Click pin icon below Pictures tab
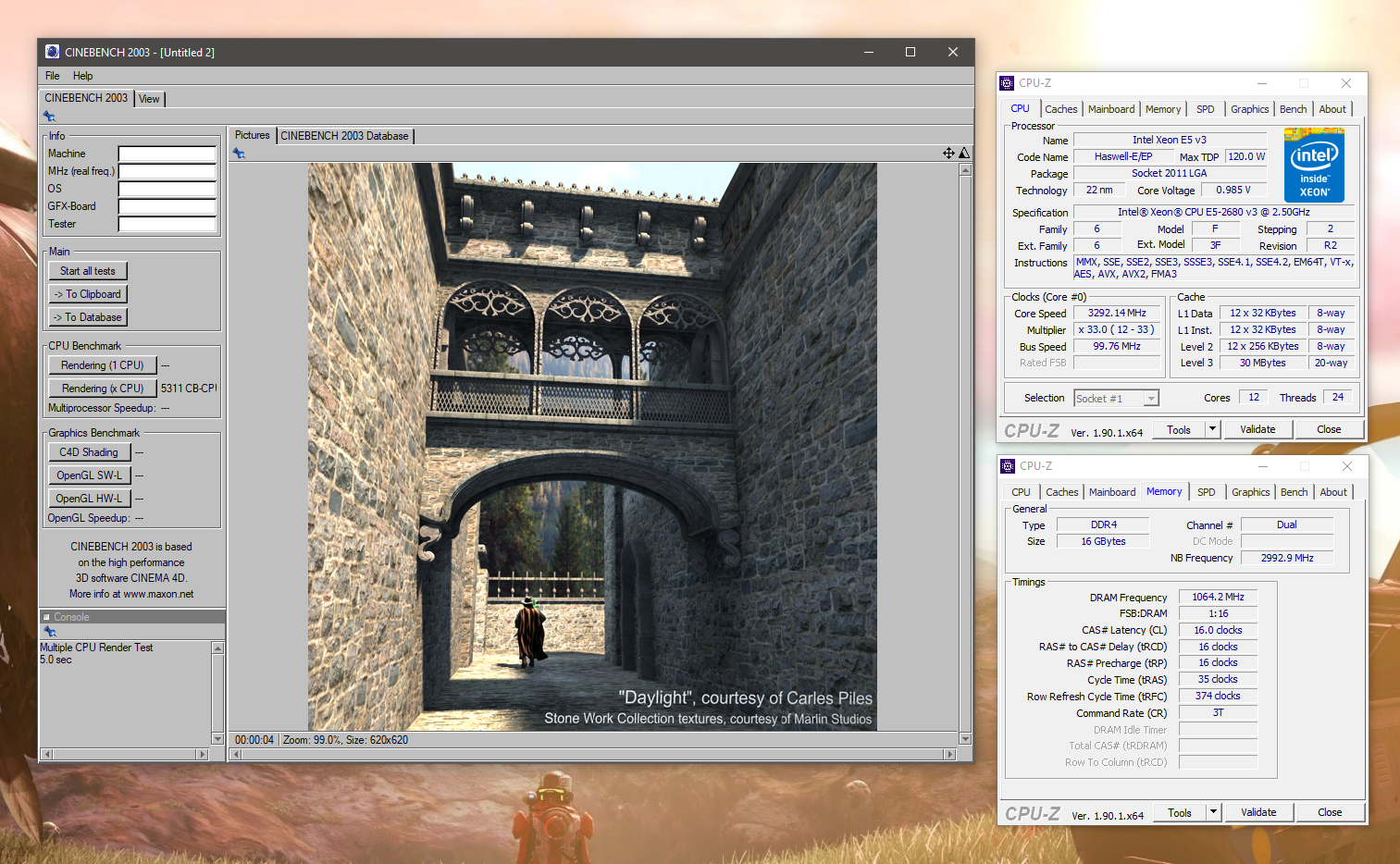The height and width of the screenshot is (864, 1400). point(239,154)
